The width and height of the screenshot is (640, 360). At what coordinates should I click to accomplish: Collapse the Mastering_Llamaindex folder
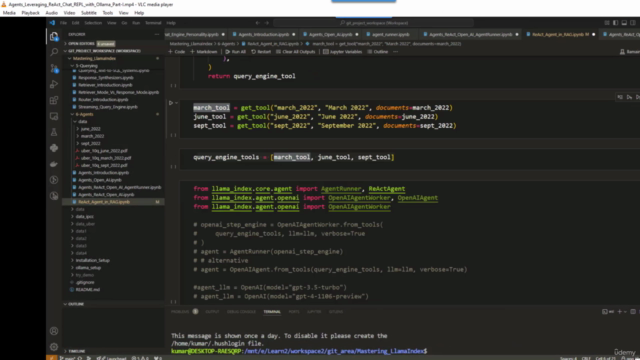pos(94,58)
